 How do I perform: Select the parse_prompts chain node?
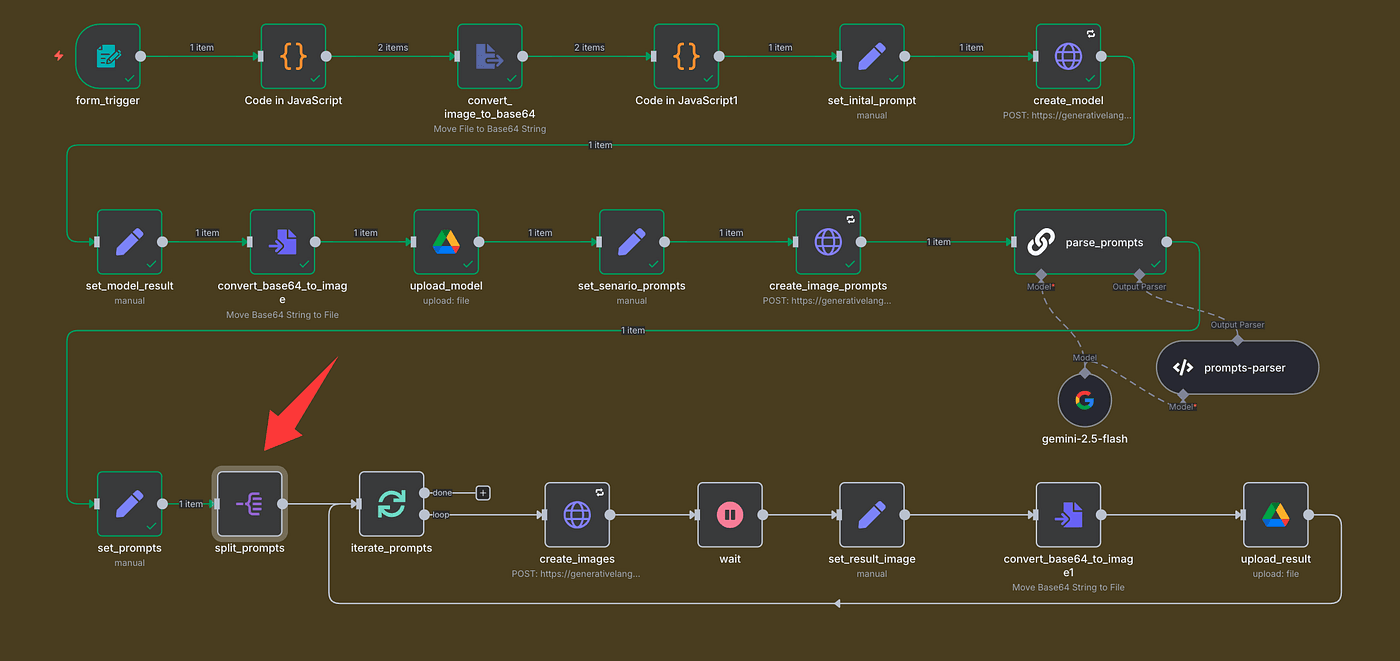click(1090, 242)
